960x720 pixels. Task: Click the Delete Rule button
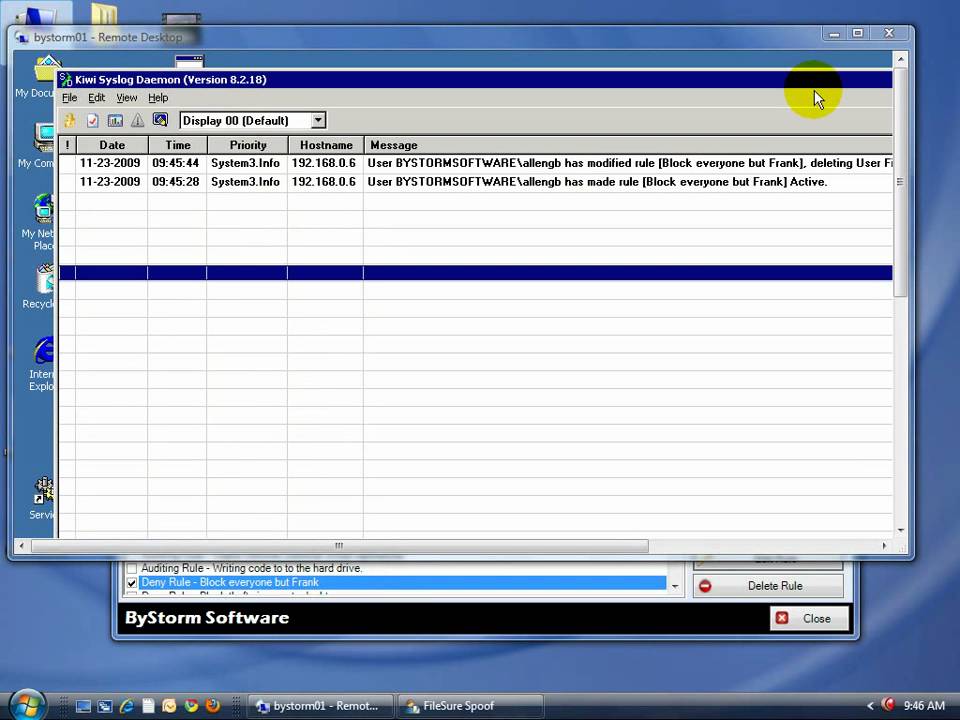click(x=768, y=586)
